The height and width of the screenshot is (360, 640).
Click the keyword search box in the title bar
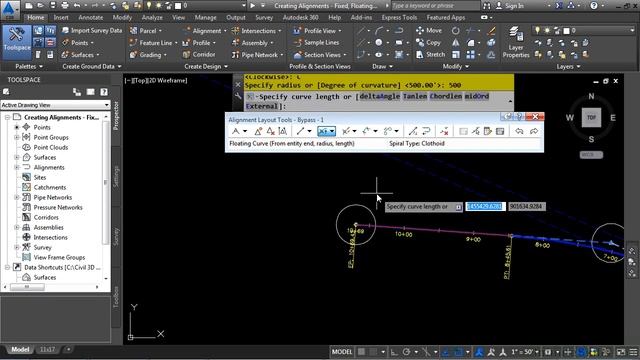[x=436, y=6]
